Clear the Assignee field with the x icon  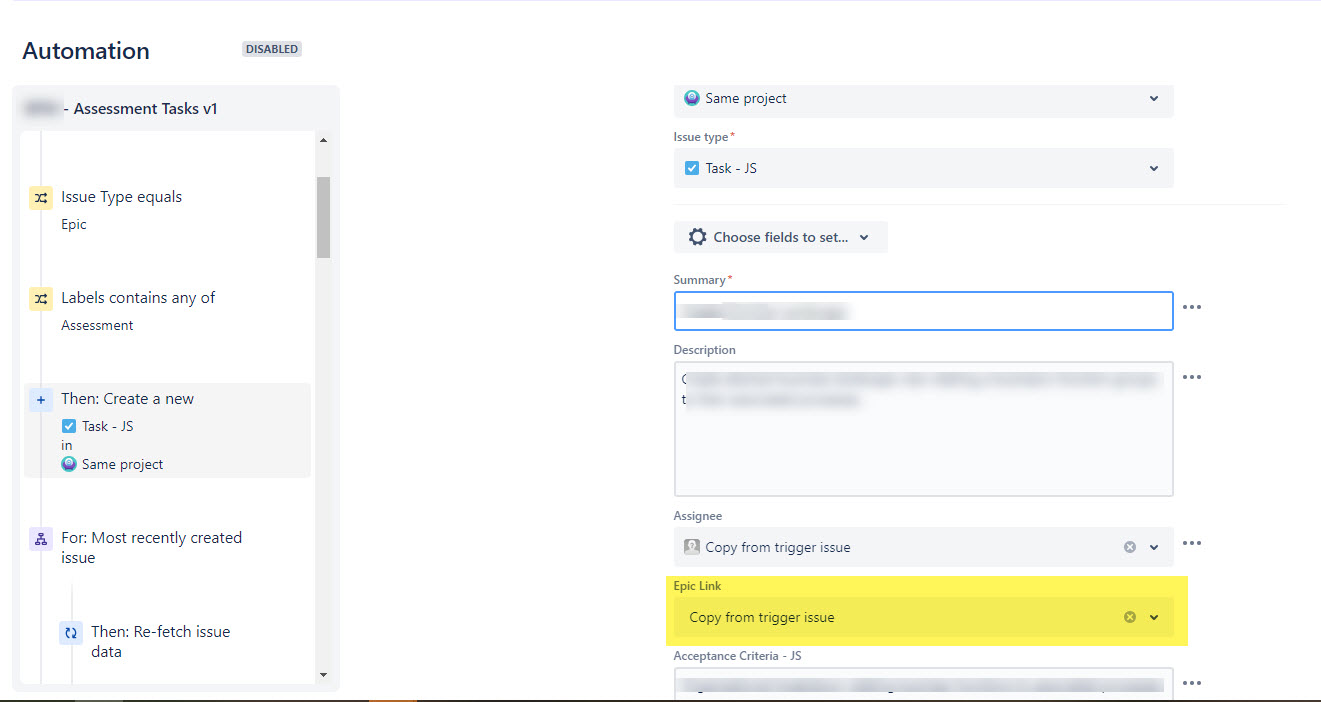[x=1130, y=547]
